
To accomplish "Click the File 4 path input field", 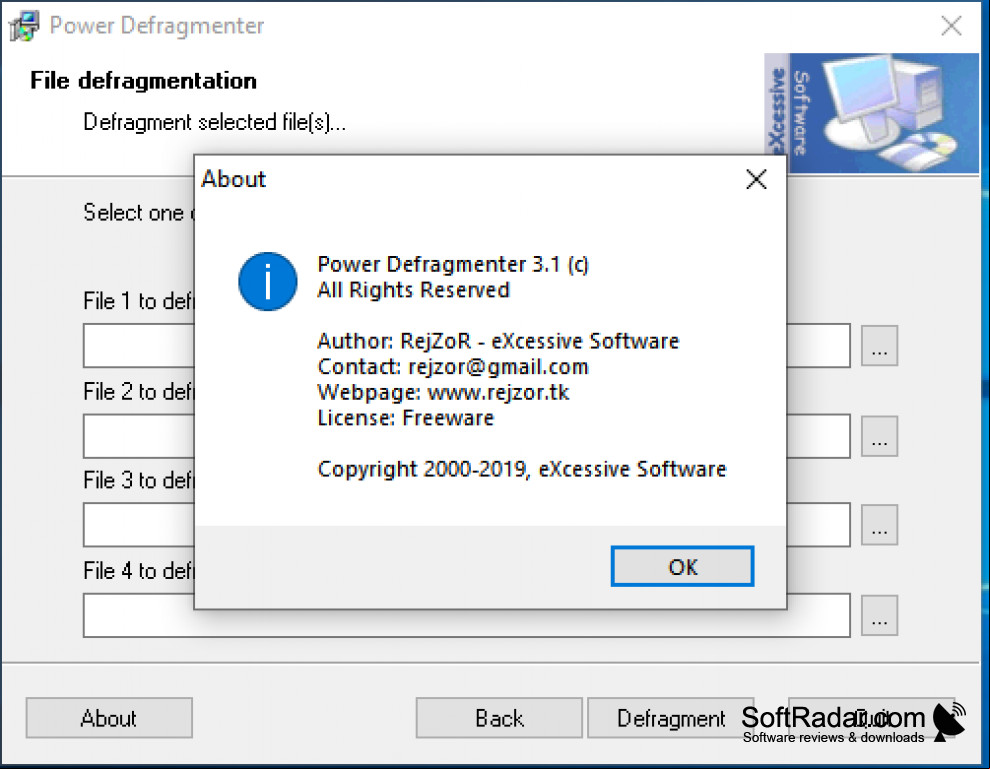I will pos(467,616).
